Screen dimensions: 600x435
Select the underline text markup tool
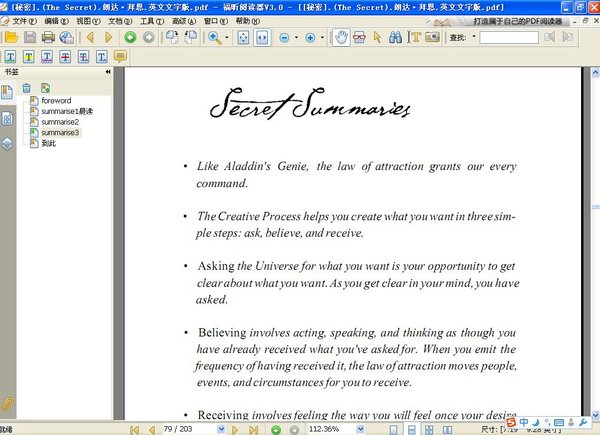tap(10, 57)
